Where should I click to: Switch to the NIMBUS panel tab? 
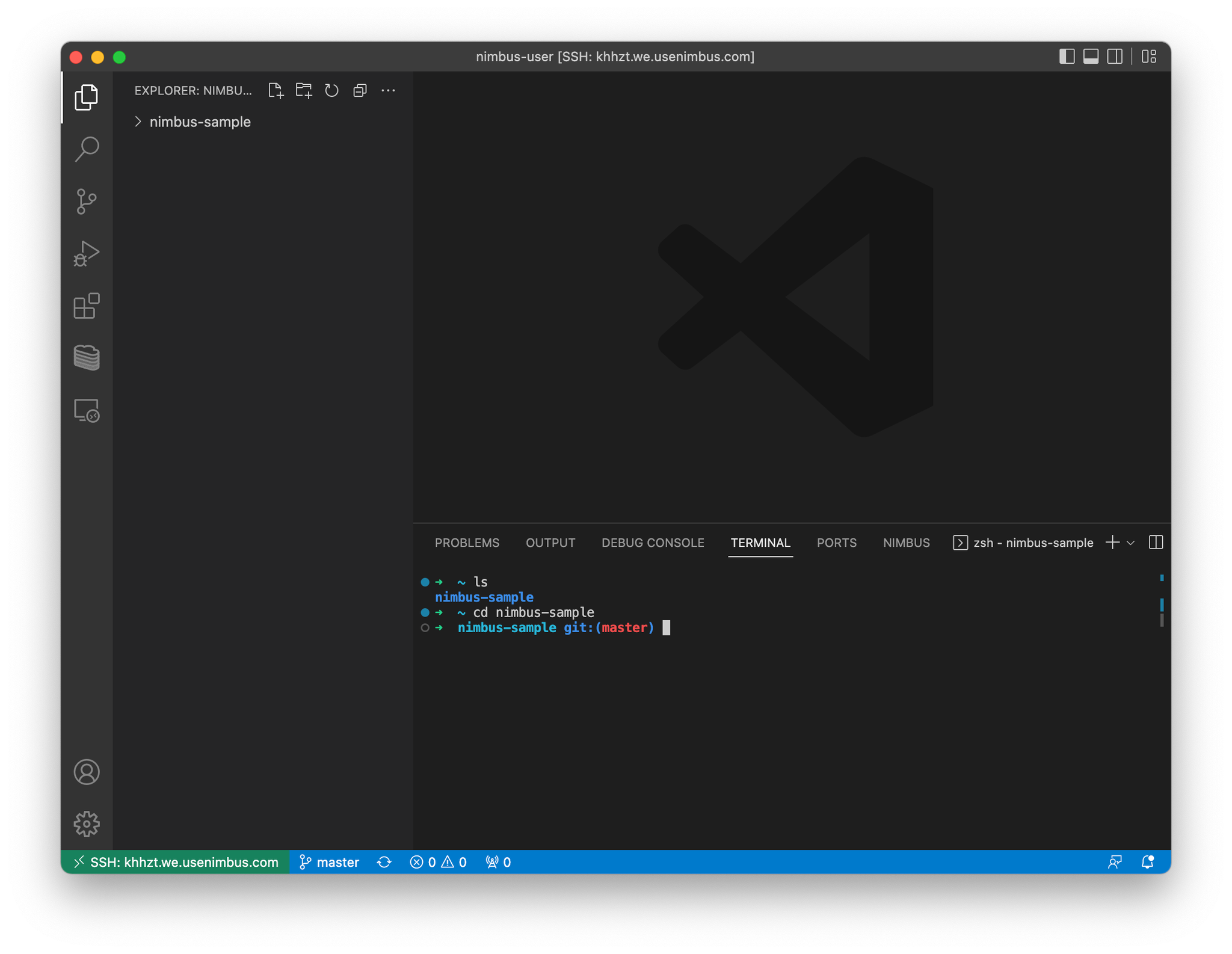click(906, 543)
